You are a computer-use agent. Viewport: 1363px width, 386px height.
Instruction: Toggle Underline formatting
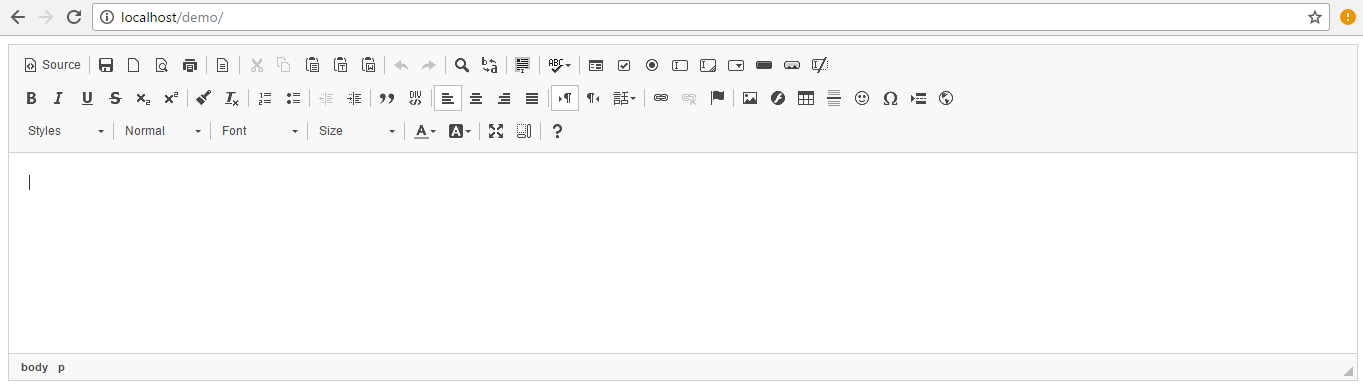pyautogui.click(x=87, y=98)
